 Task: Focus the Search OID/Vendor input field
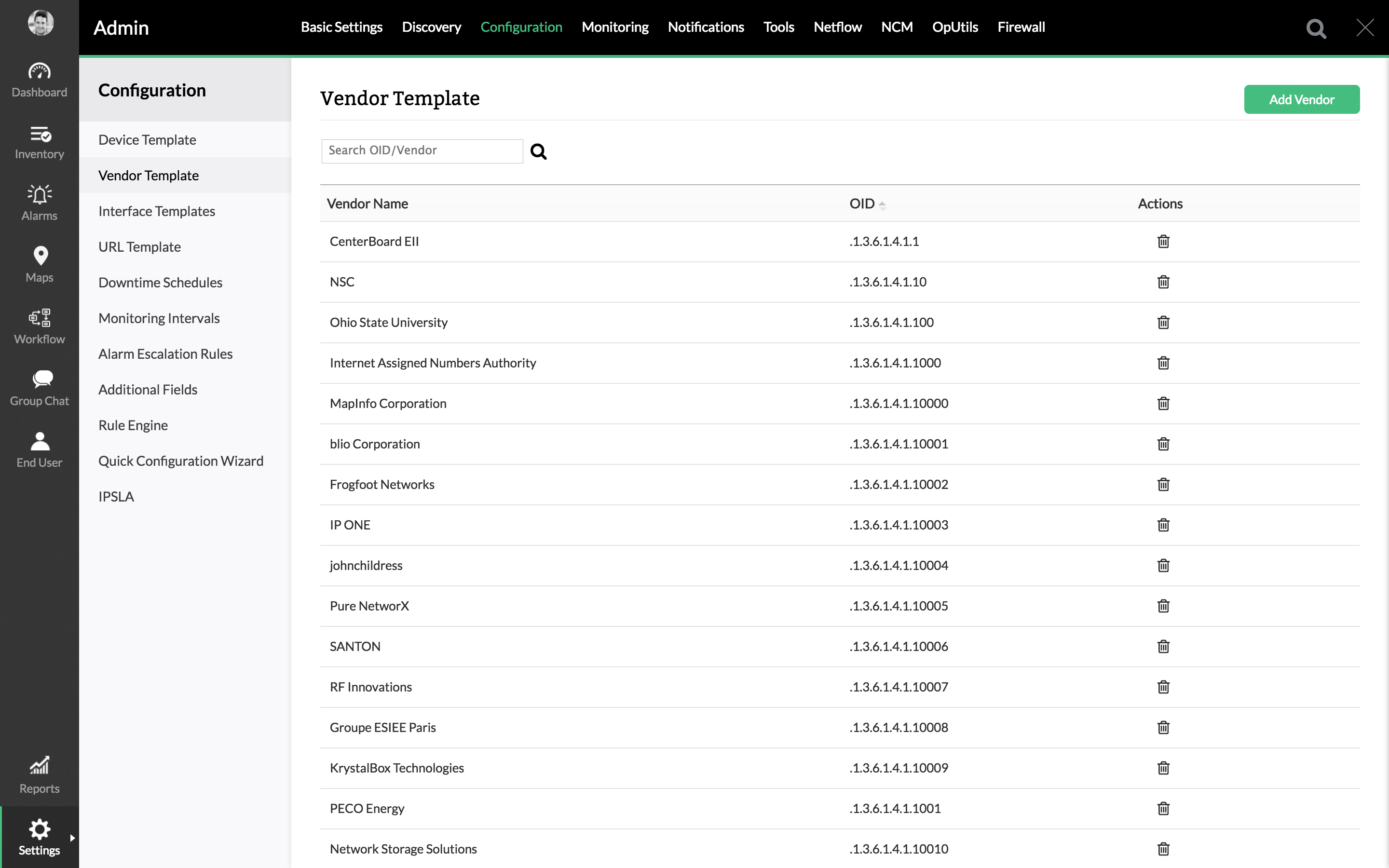click(422, 151)
